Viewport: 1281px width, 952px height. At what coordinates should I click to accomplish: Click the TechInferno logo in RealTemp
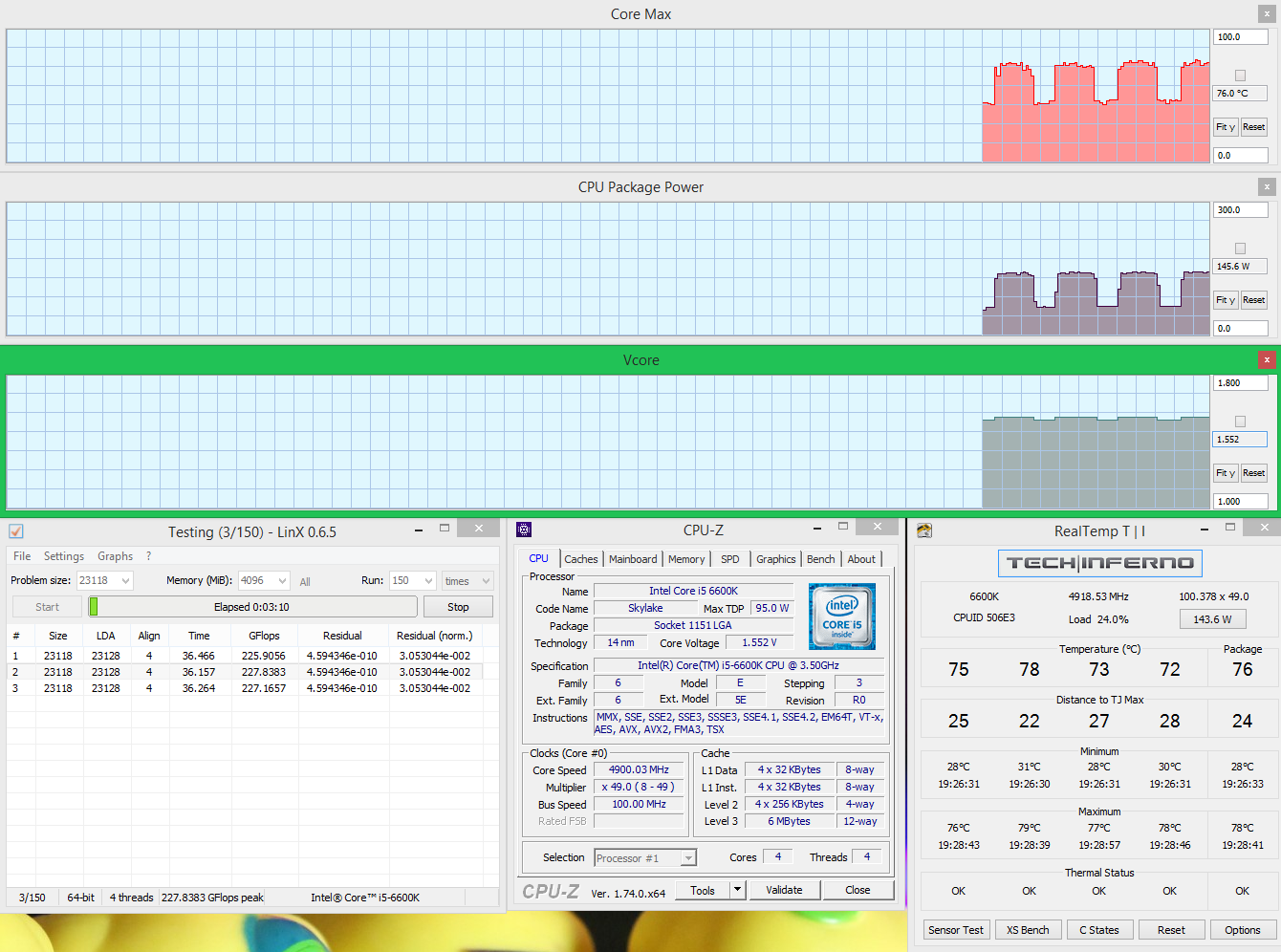click(x=1100, y=563)
